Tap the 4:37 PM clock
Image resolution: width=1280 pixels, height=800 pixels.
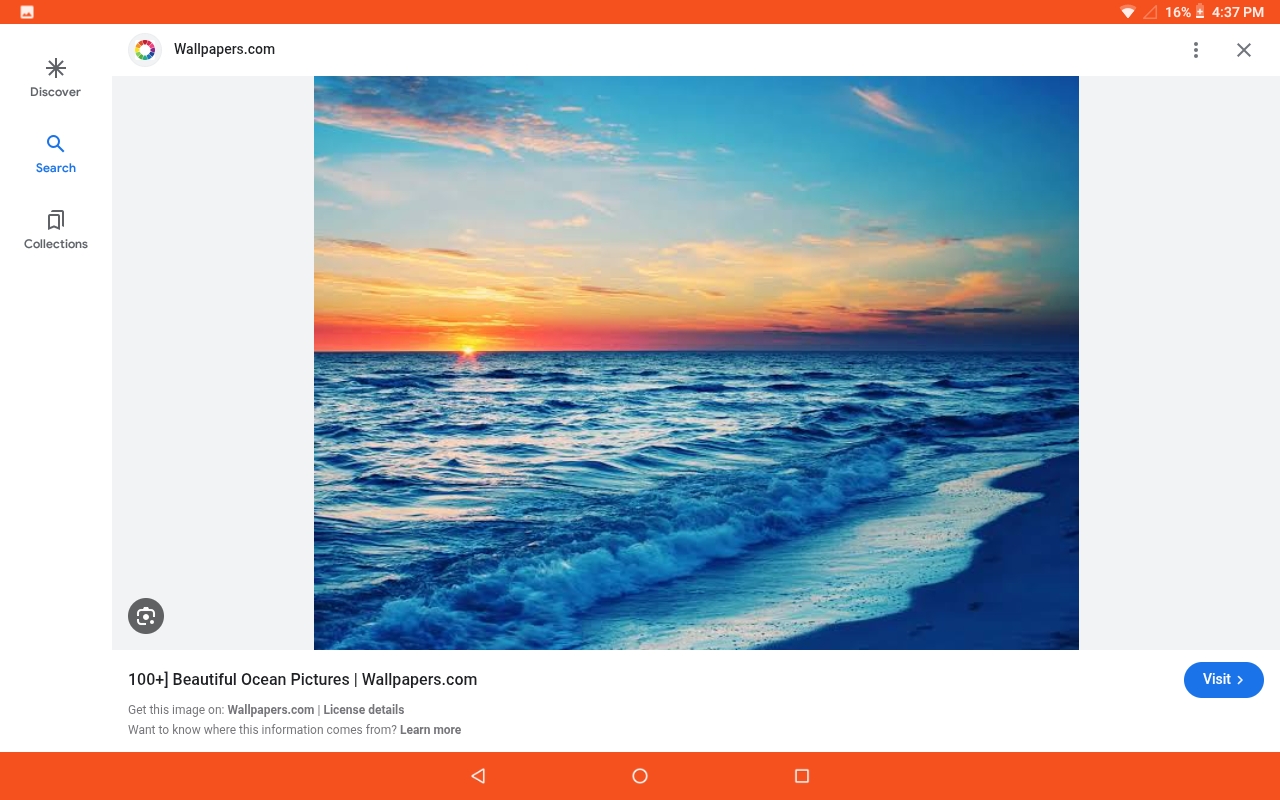[1238, 12]
